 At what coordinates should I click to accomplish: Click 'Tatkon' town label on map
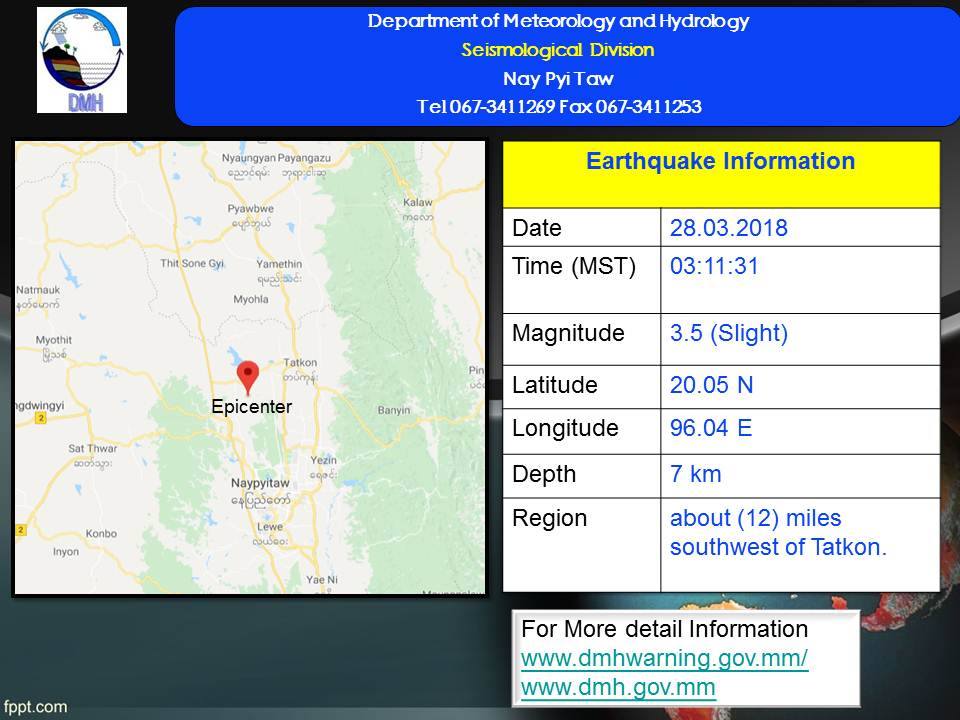tap(300, 362)
